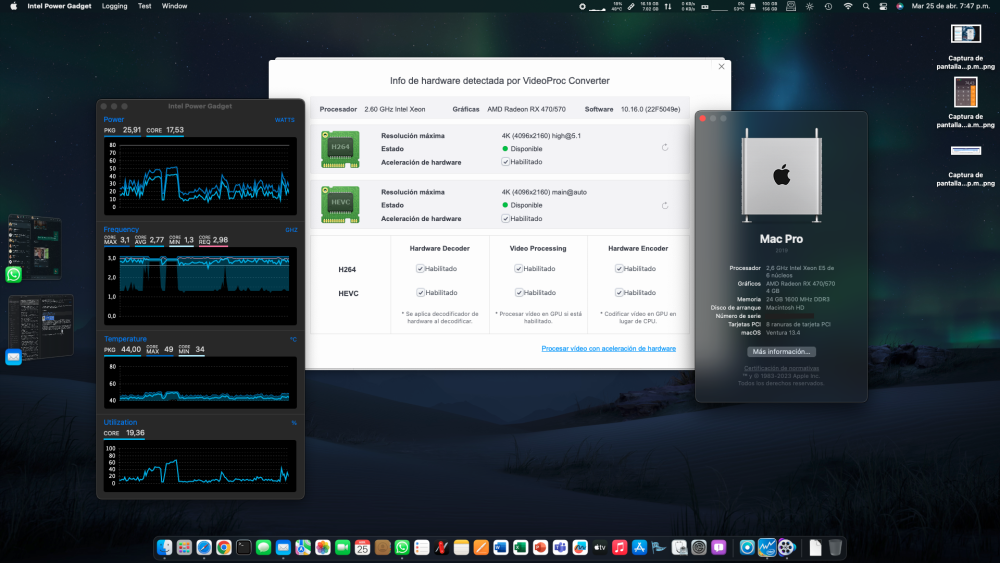Toggle HEVC Hardware Encoder checkbox
Screen dimensions: 1000x563
619,293
